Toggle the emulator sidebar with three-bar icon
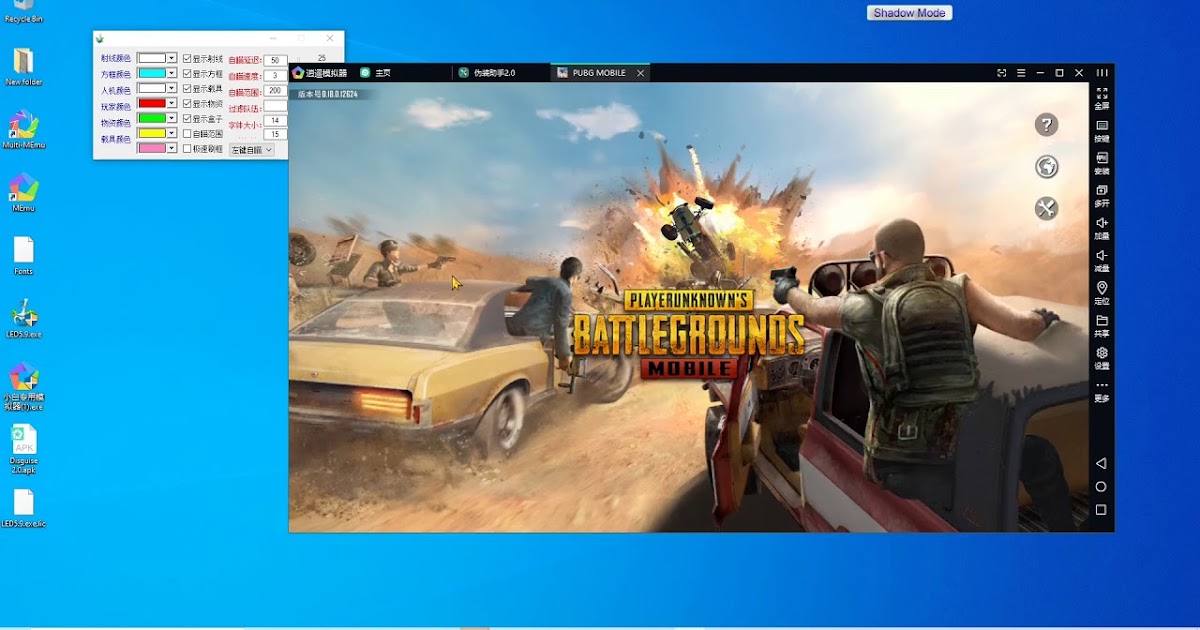This screenshot has width=1200, height=630. (x=1101, y=73)
